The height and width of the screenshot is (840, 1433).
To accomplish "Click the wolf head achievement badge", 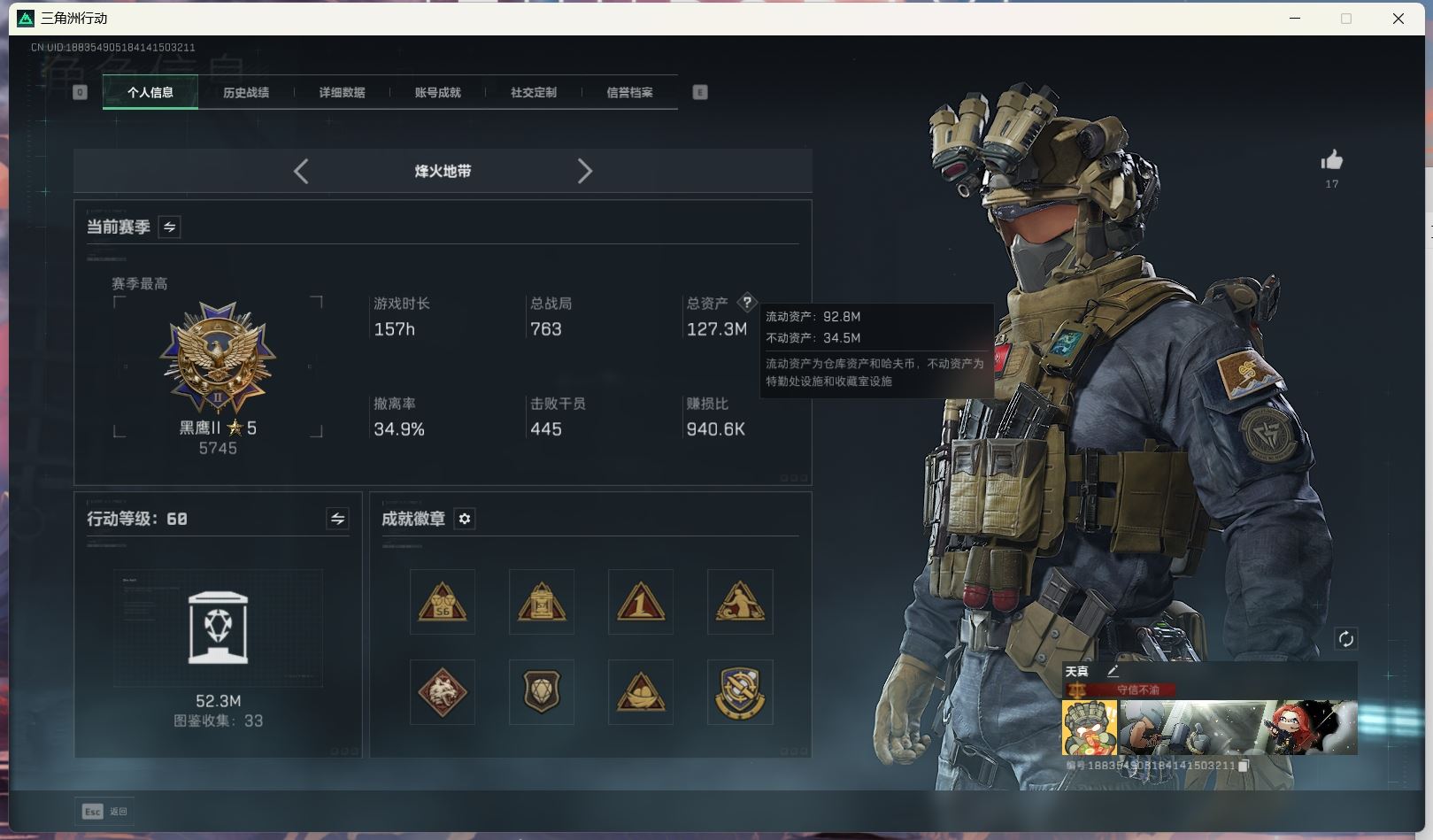I will pyautogui.click(x=443, y=692).
